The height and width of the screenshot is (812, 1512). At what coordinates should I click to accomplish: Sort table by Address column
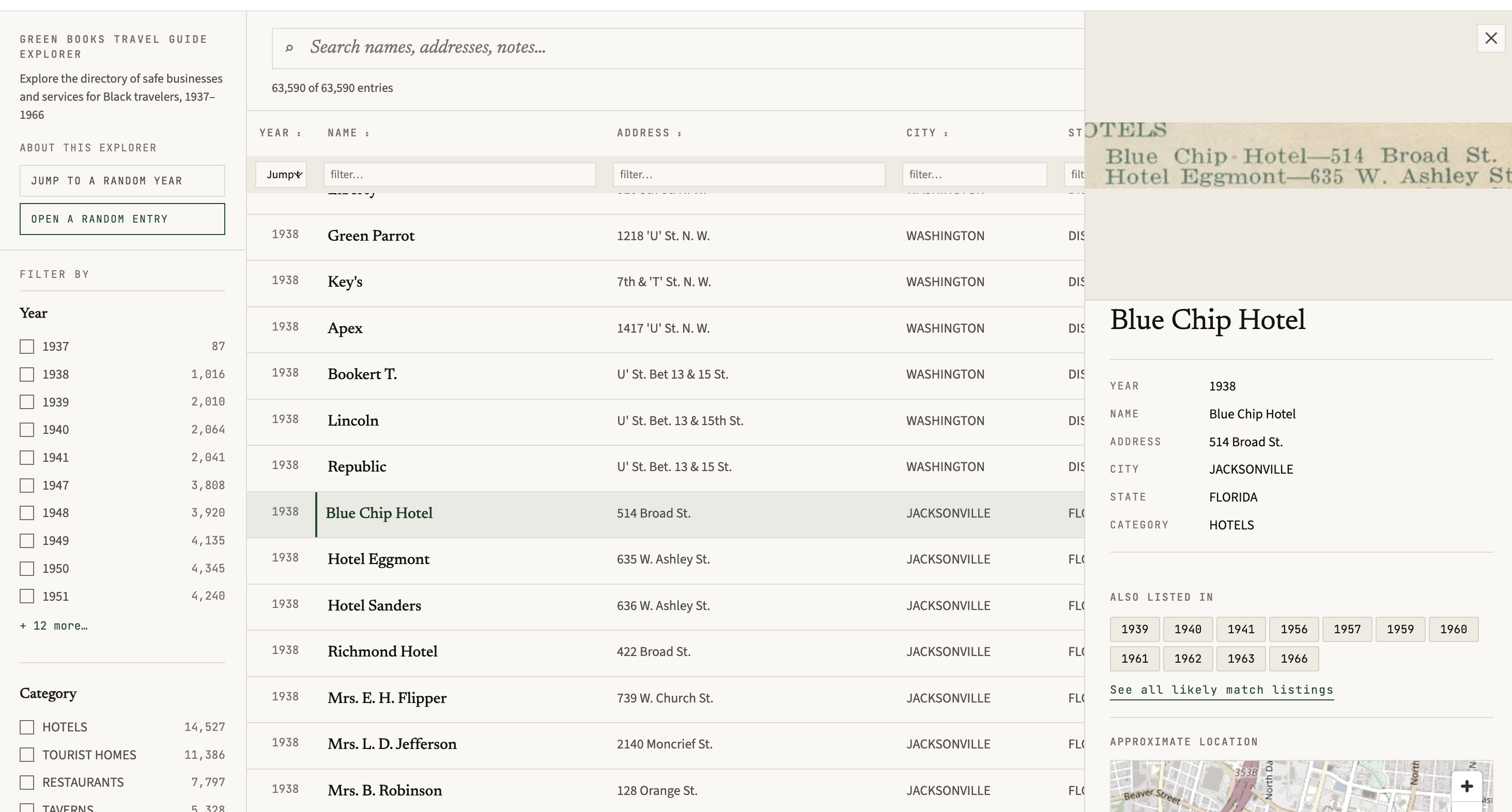(x=649, y=133)
